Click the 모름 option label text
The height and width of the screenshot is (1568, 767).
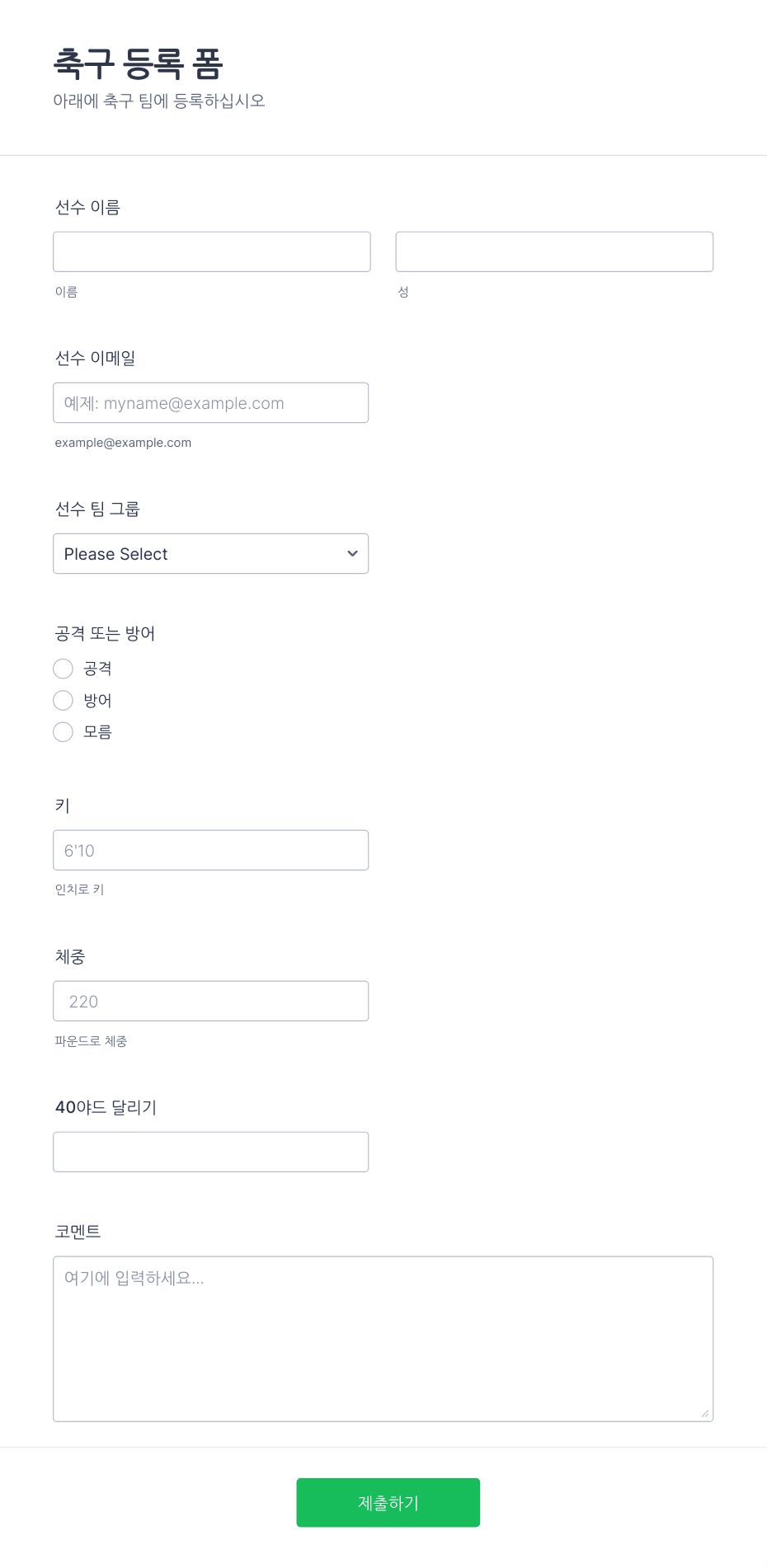[x=97, y=731]
